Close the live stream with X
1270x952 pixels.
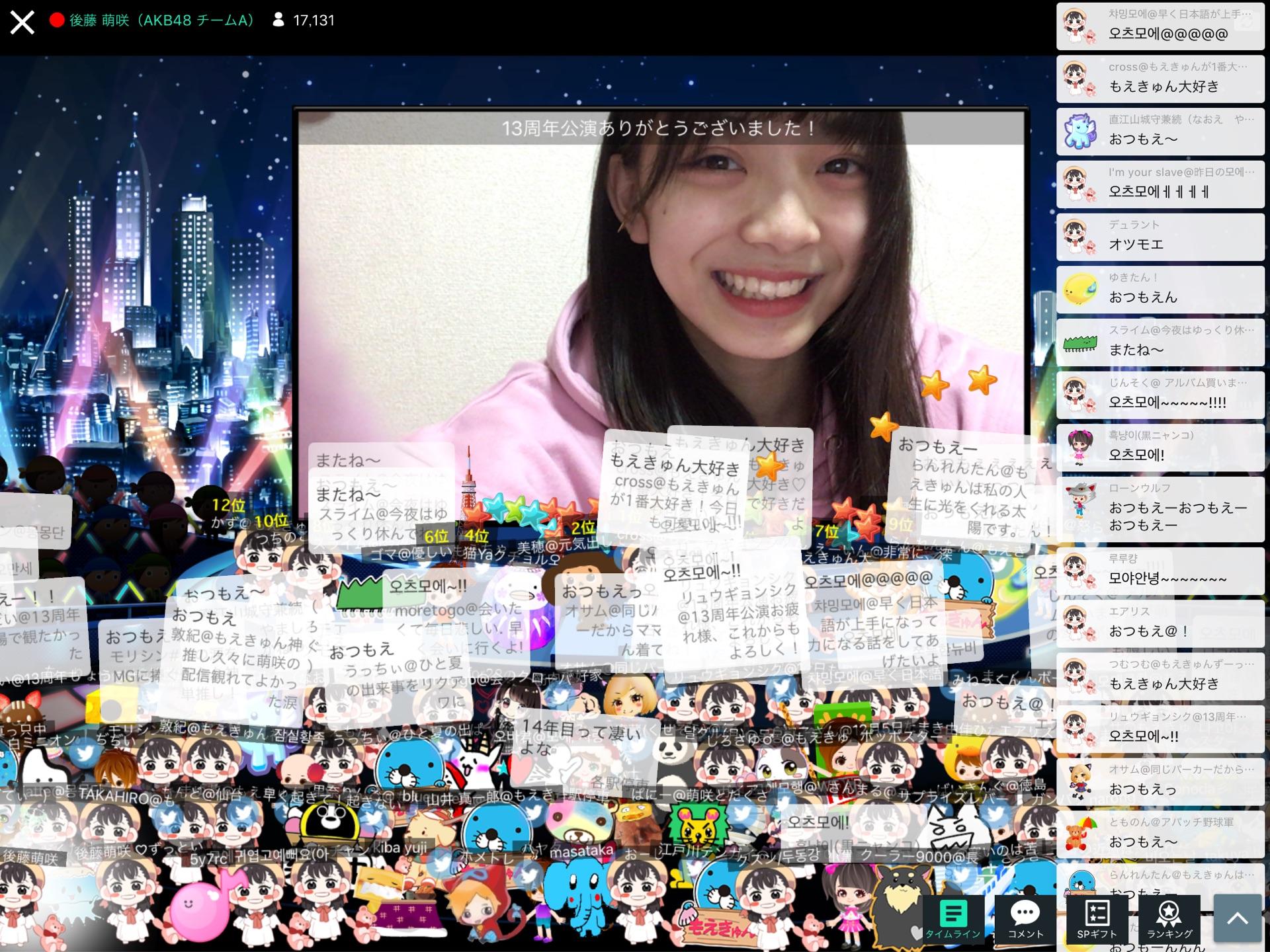tap(22, 22)
